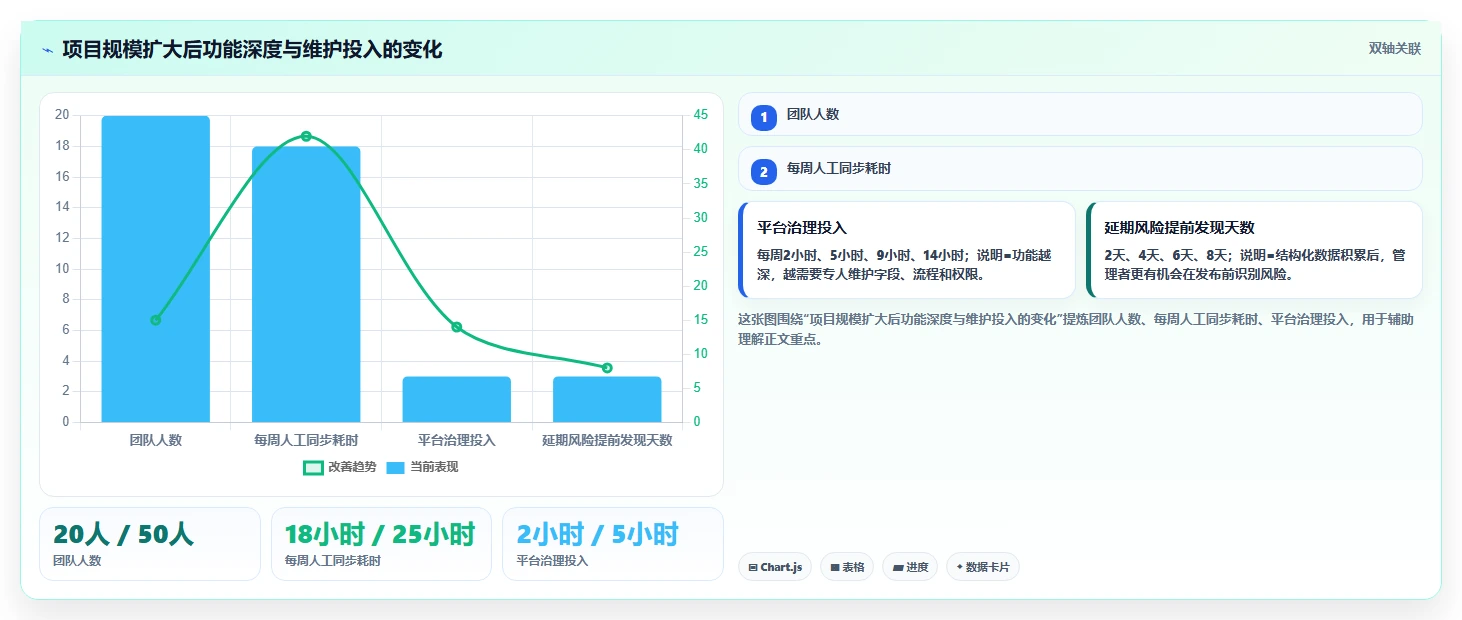Viewport: 1462px width, 620px height.
Task: Click the x-axis label 平台治理投入
Action: coord(457,440)
